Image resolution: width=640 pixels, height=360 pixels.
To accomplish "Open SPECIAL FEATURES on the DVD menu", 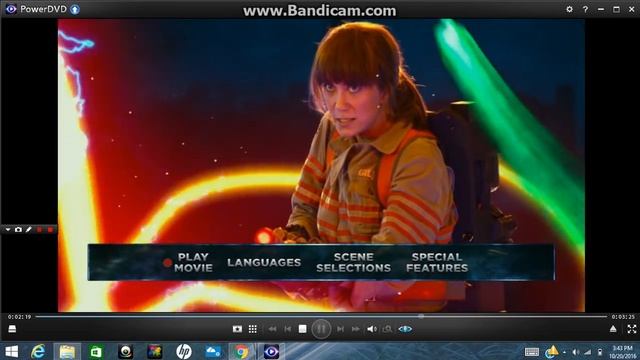I will tap(437, 262).
